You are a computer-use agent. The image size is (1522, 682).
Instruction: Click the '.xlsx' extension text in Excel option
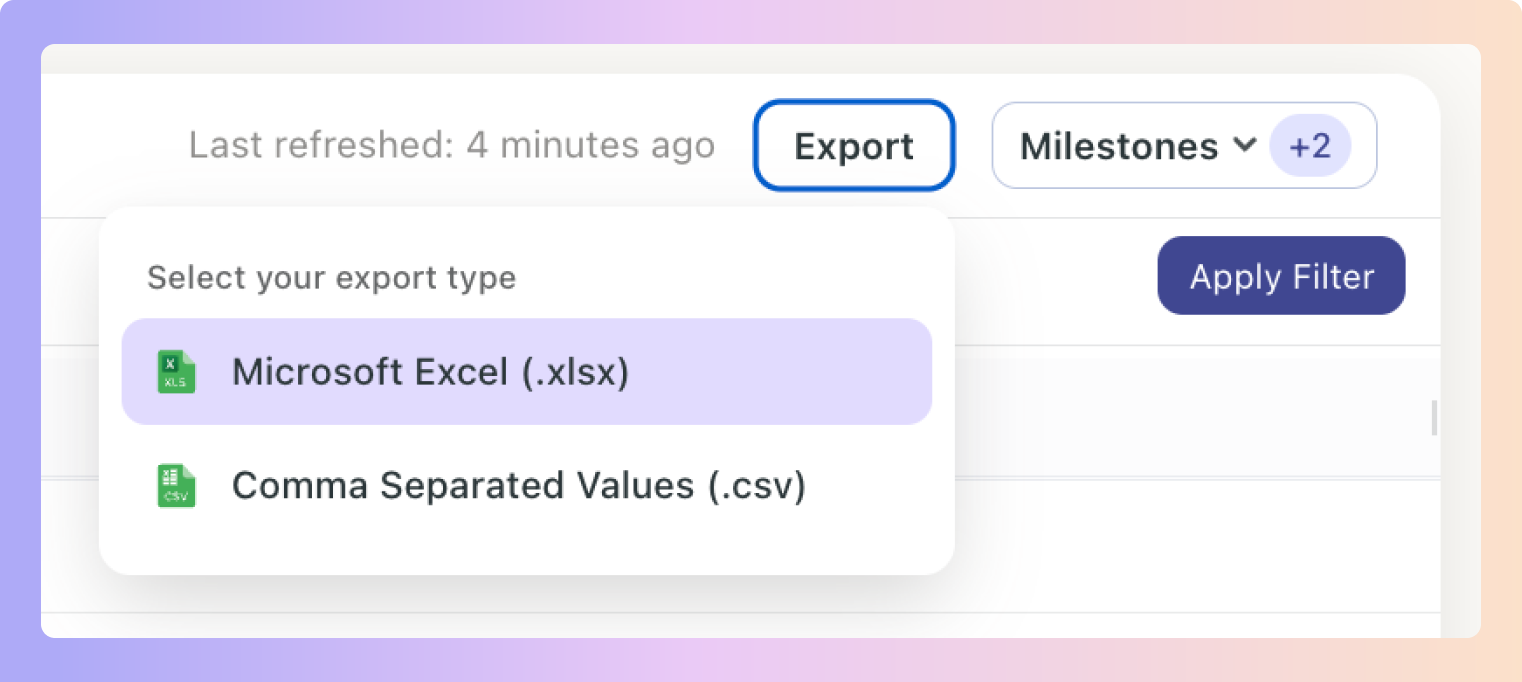[576, 372]
